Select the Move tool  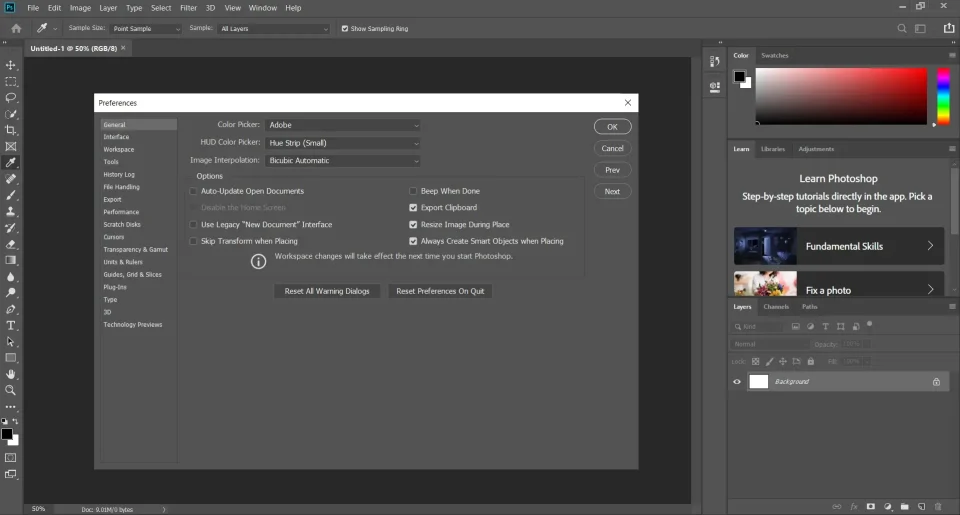click(x=11, y=65)
